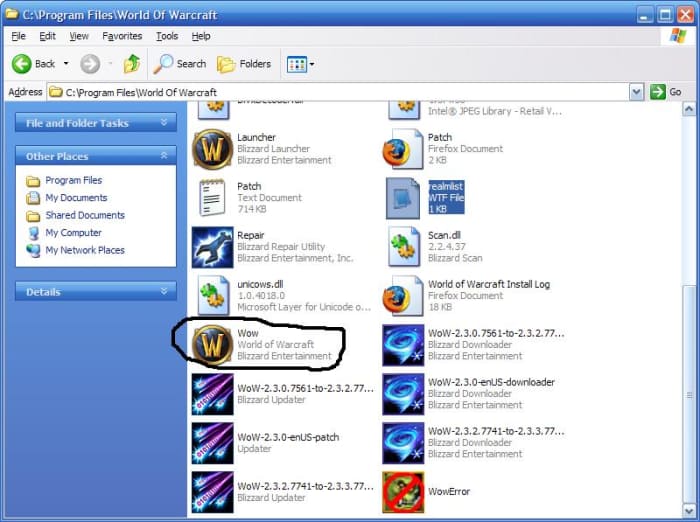Open the Help menu
Viewport: 700px width, 522px height.
pyautogui.click(x=201, y=36)
